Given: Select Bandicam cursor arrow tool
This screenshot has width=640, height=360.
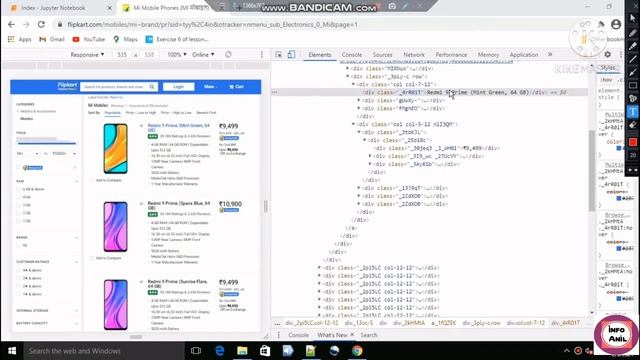Looking at the screenshot, I should click(633, 18).
